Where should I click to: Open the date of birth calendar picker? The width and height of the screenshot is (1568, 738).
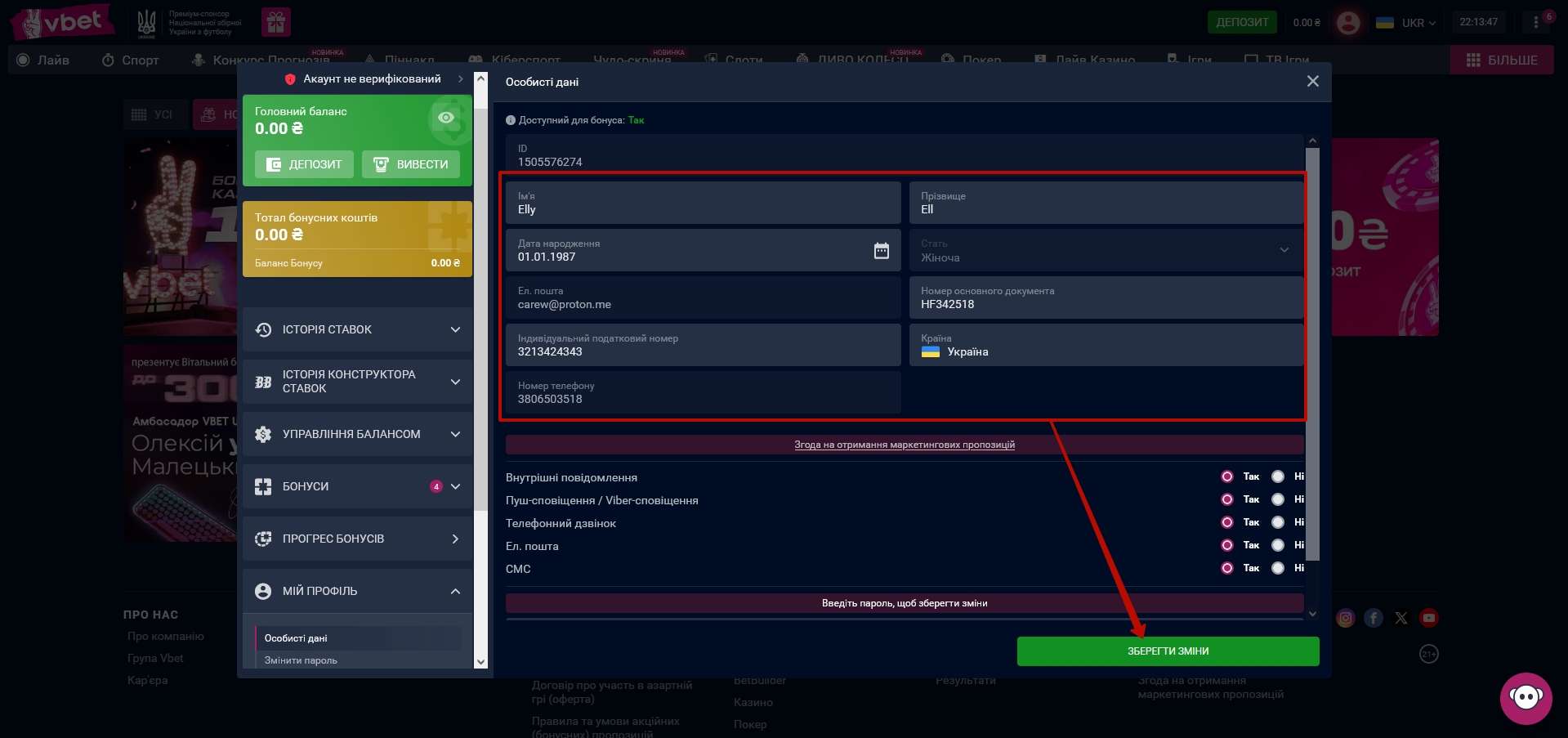tap(881, 251)
